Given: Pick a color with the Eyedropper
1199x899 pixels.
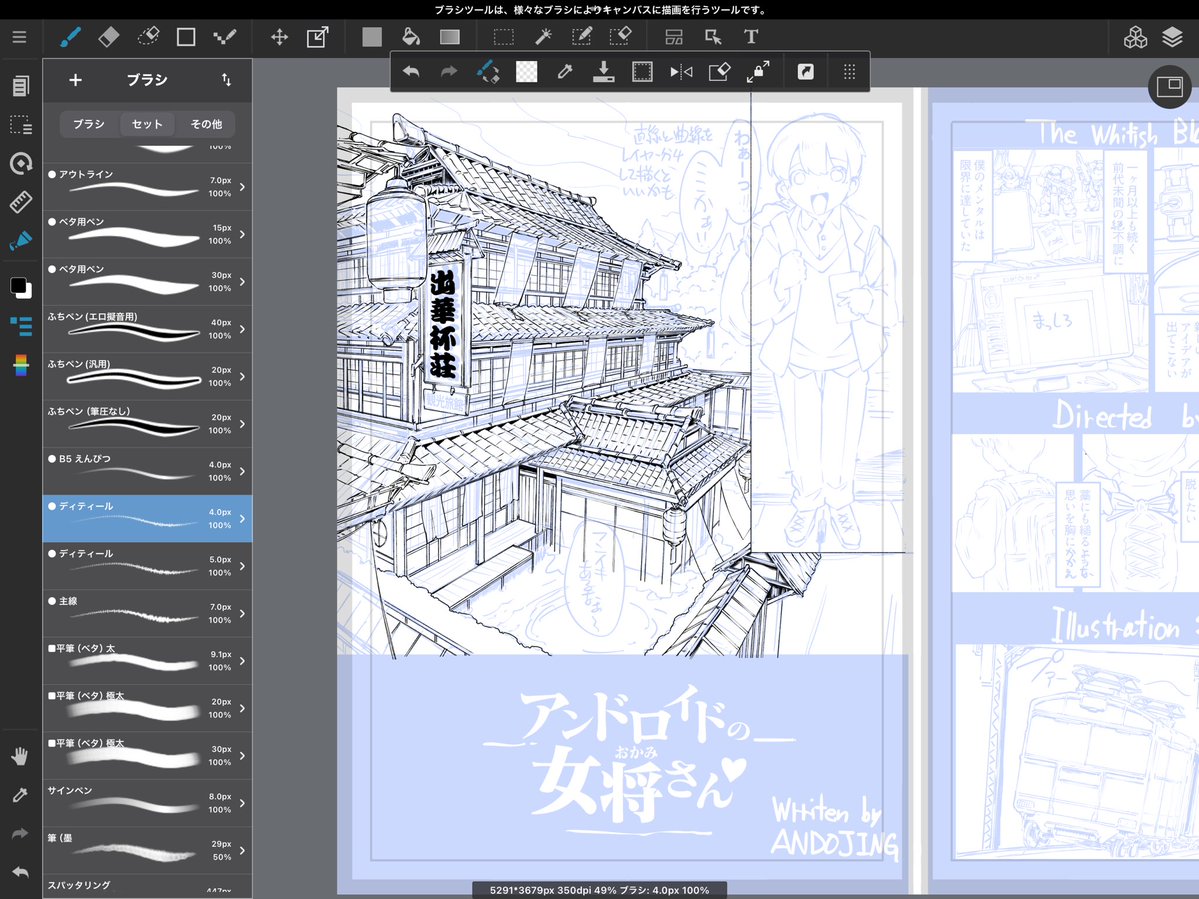Looking at the screenshot, I should coord(566,71).
